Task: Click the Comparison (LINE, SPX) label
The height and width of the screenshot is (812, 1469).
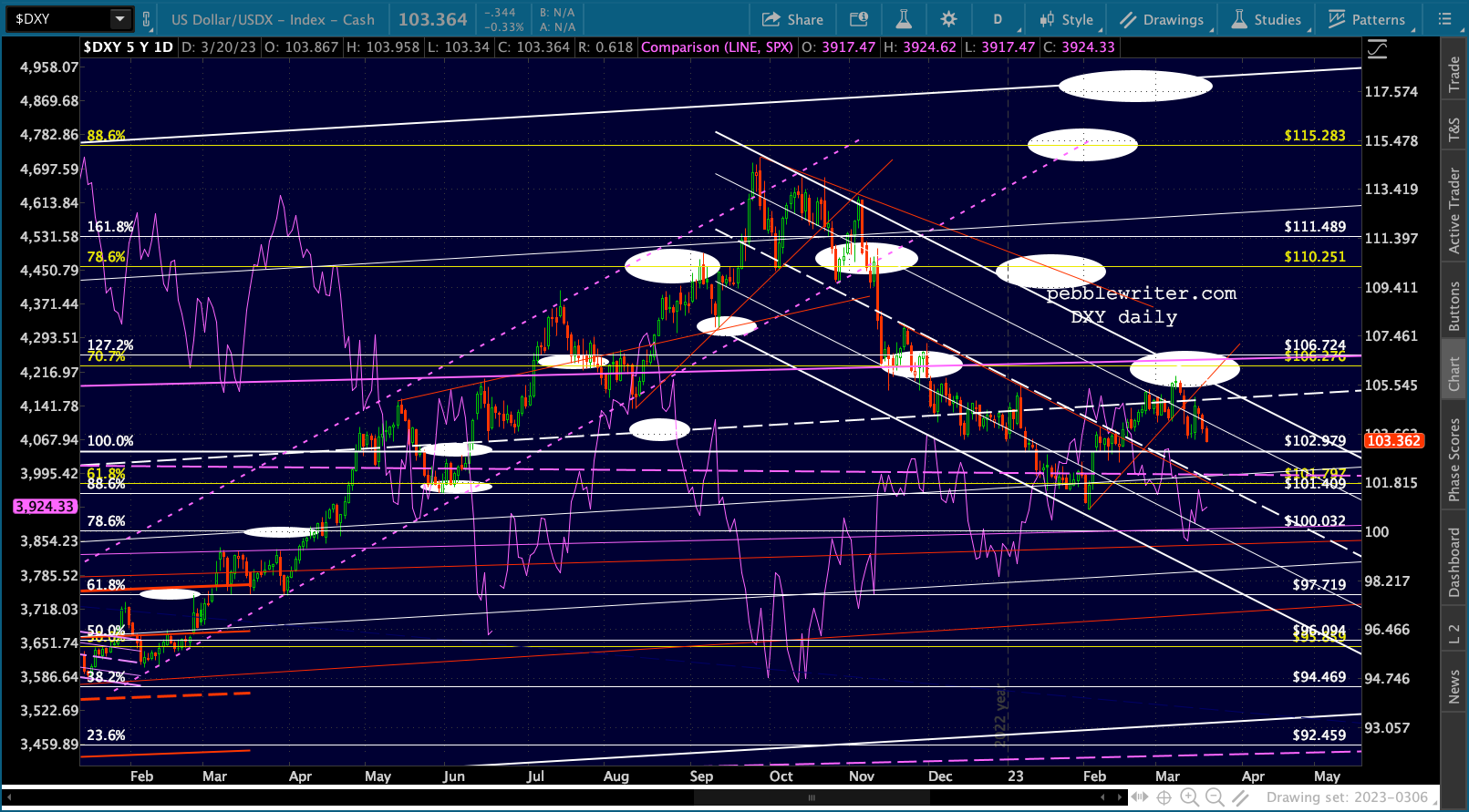Action: click(x=717, y=47)
